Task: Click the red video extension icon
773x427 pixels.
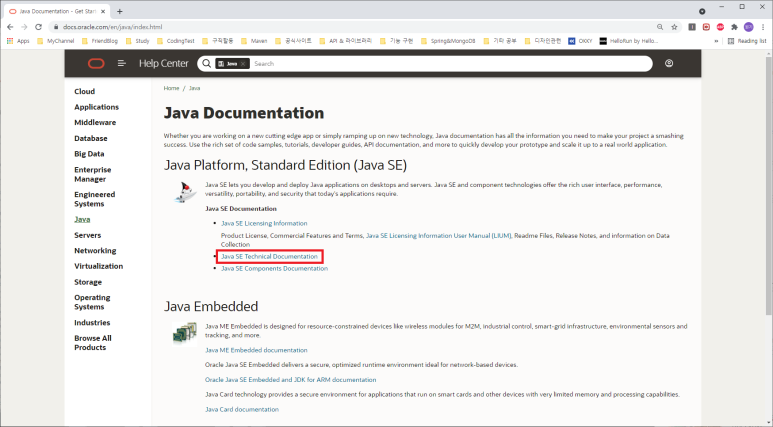Action: [706, 27]
